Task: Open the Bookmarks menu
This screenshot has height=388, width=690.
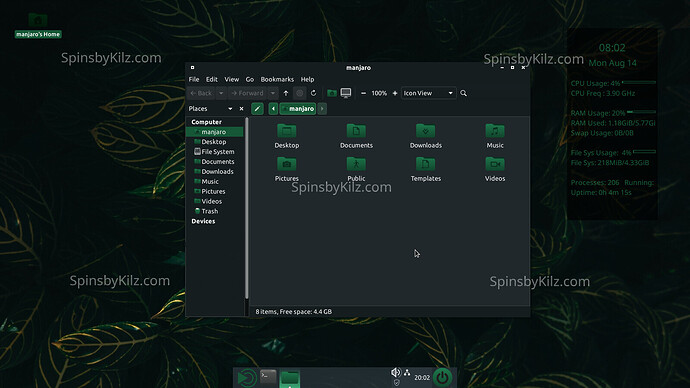Action: [277, 80]
